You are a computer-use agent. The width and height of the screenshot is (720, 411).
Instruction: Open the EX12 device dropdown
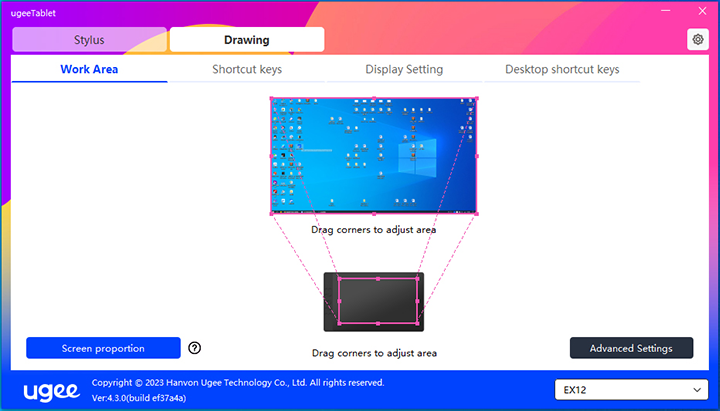tap(631, 388)
